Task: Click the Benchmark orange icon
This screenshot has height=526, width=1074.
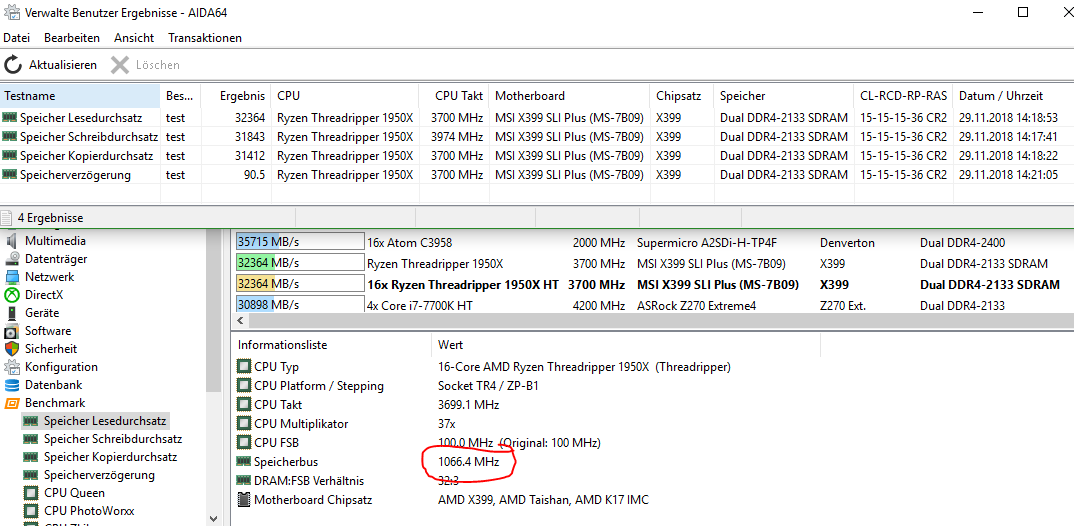Action: point(12,403)
